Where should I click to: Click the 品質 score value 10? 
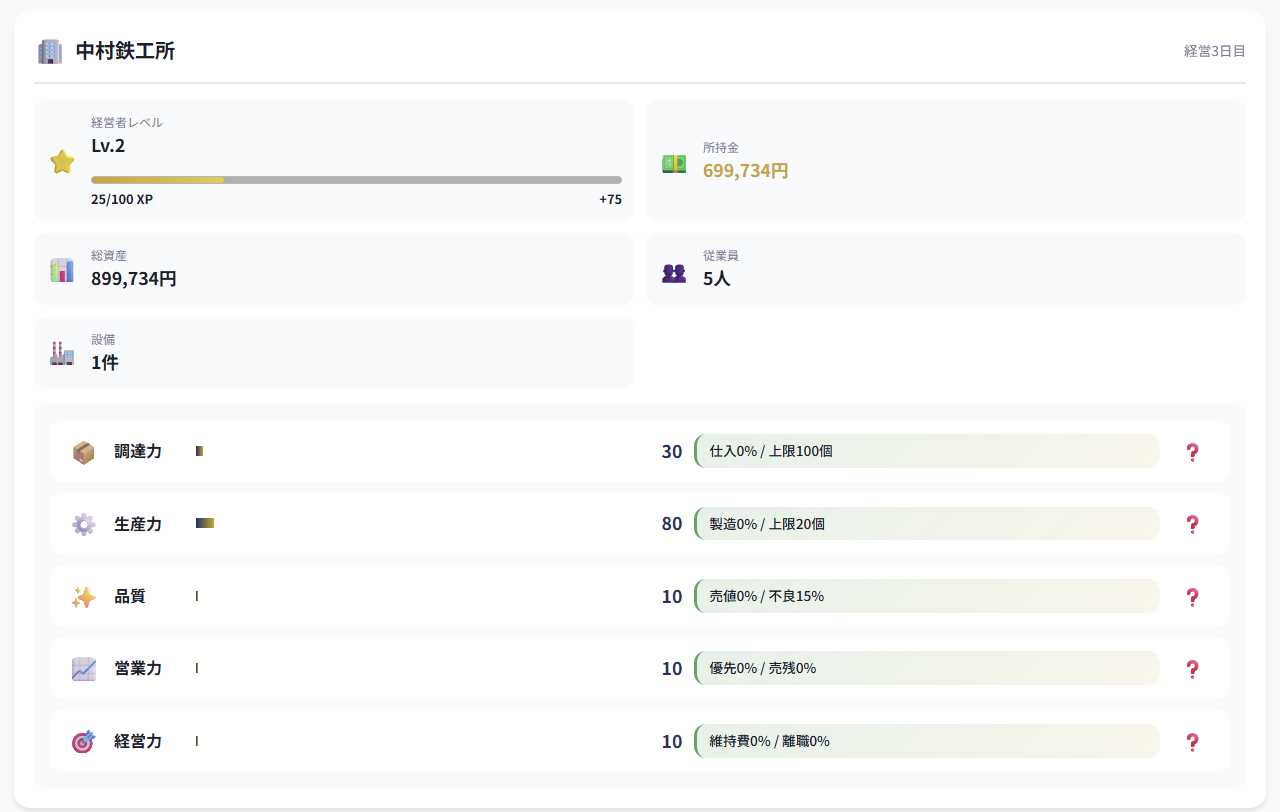click(672, 597)
